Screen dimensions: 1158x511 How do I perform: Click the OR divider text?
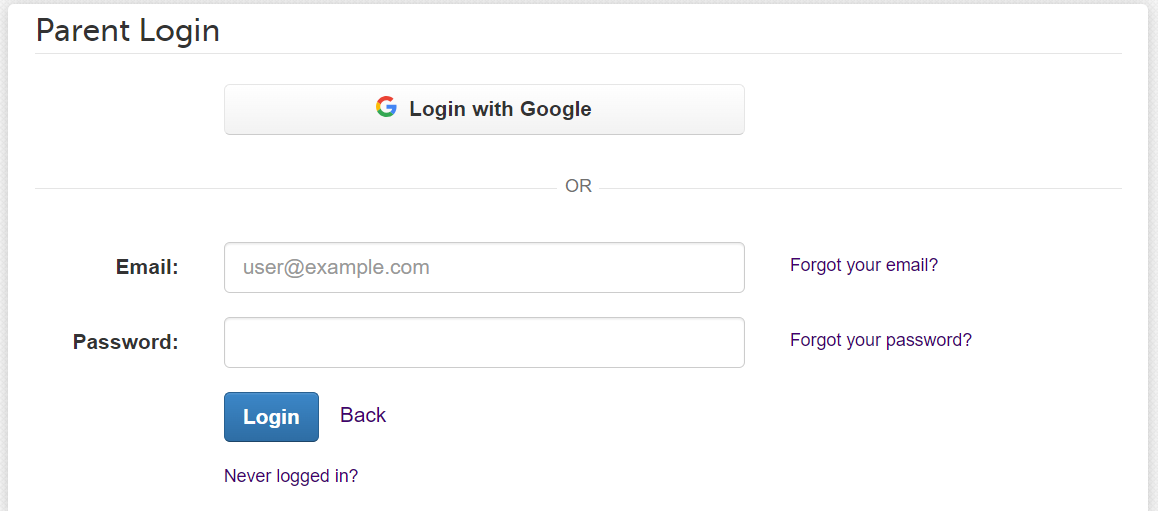(578, 186)
